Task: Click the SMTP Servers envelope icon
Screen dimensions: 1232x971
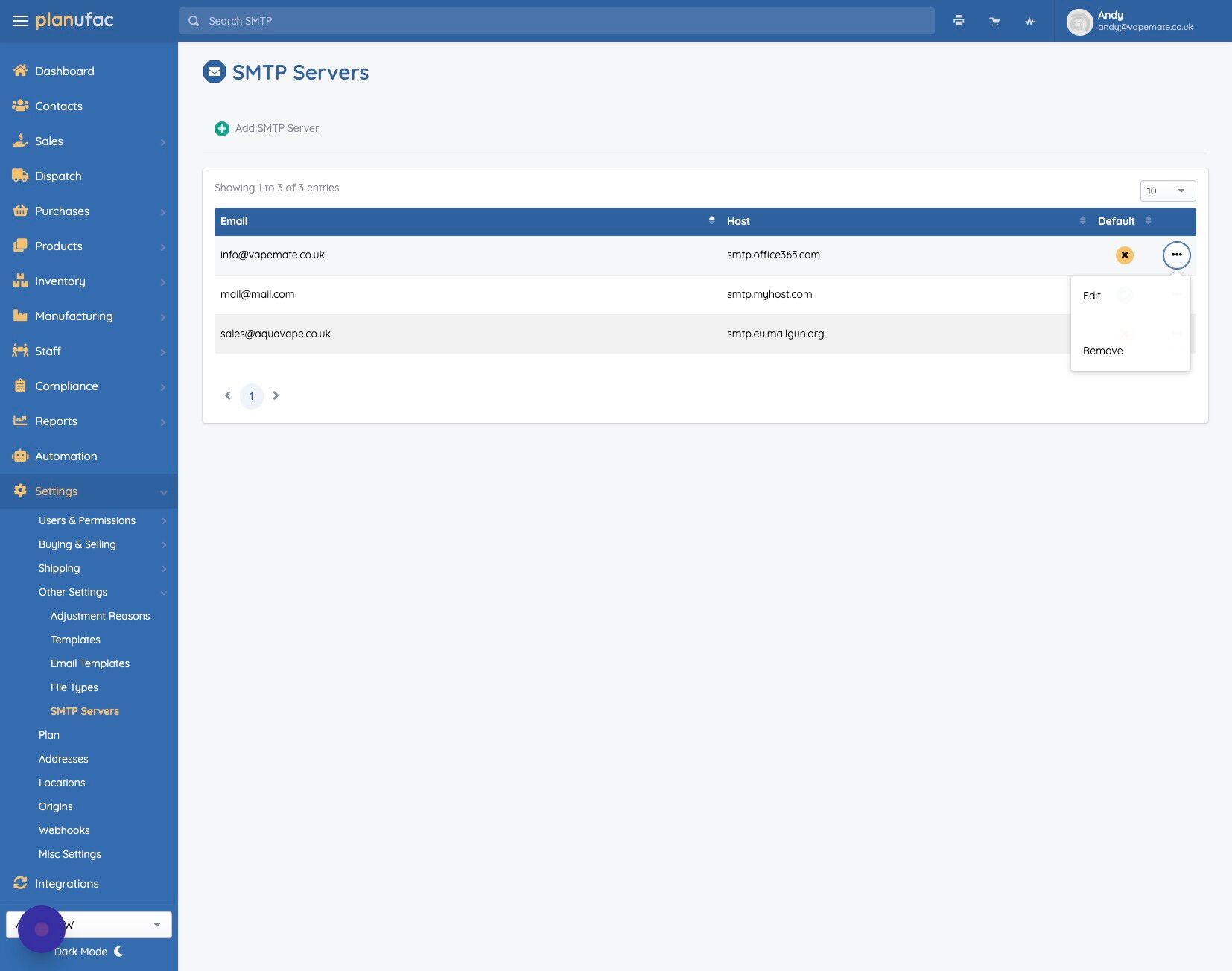Action: point(215,72)
